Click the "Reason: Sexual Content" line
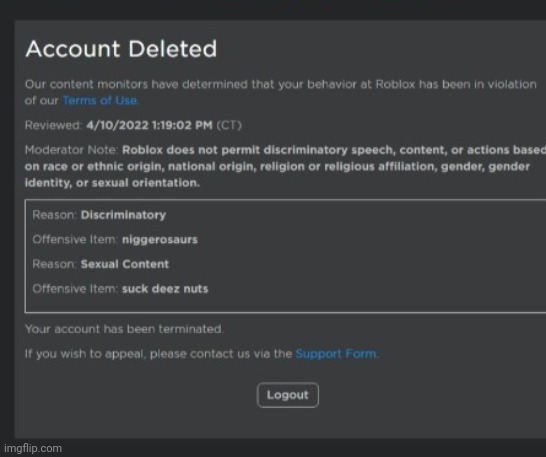546x457 pixels. [x=101, y=264]
